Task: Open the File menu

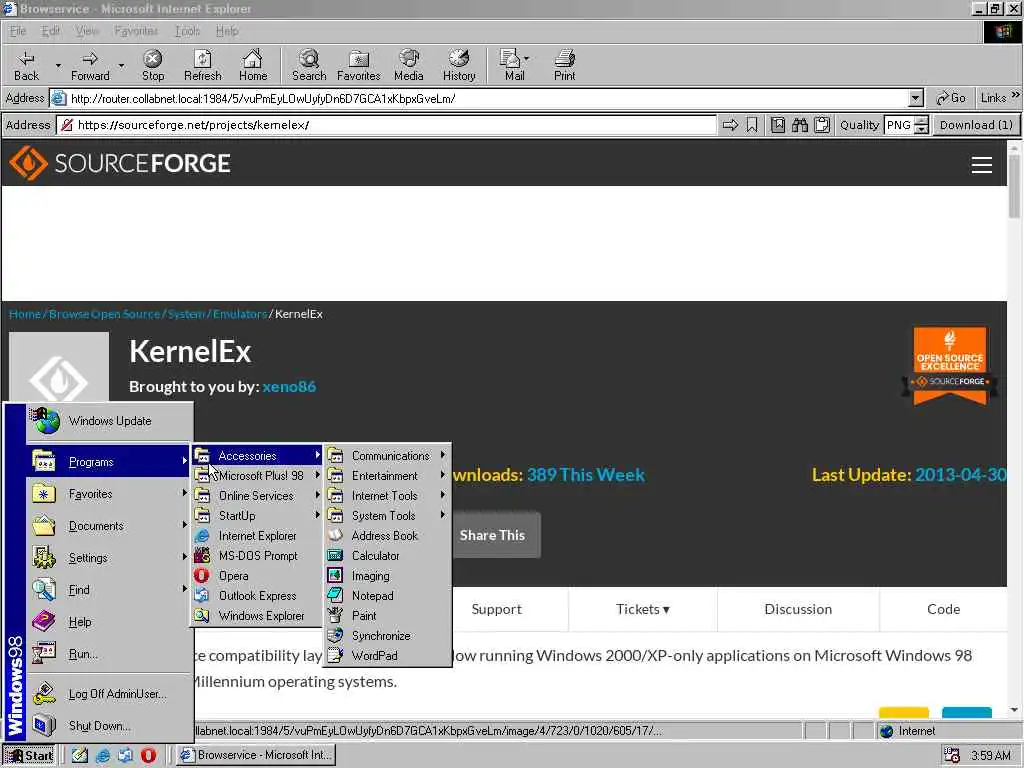Action: 18,31
